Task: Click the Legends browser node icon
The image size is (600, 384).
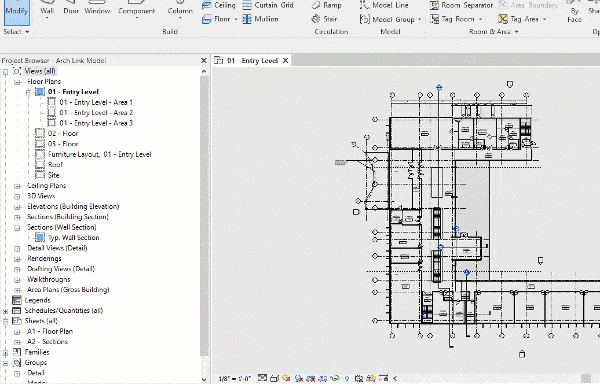Action: click(16, 300)
